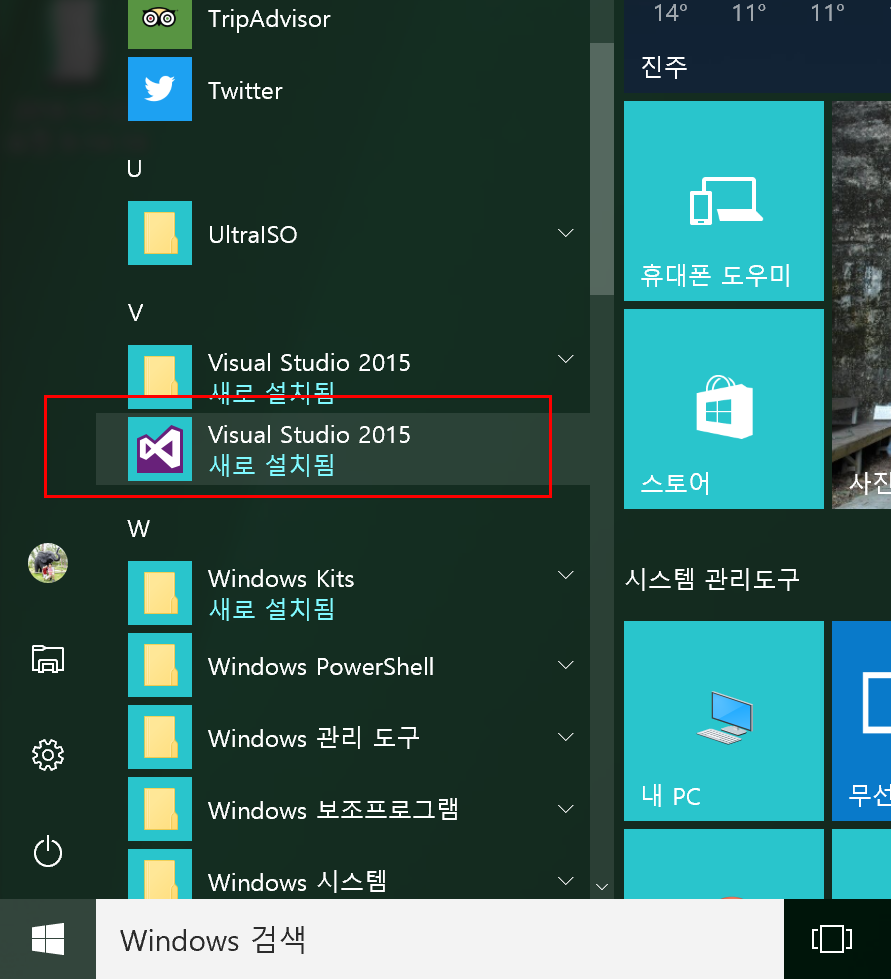891x979 pixels.
Task: Expand the Visual Studio 2015 folder chevron
Action: [x=566, y=359]
